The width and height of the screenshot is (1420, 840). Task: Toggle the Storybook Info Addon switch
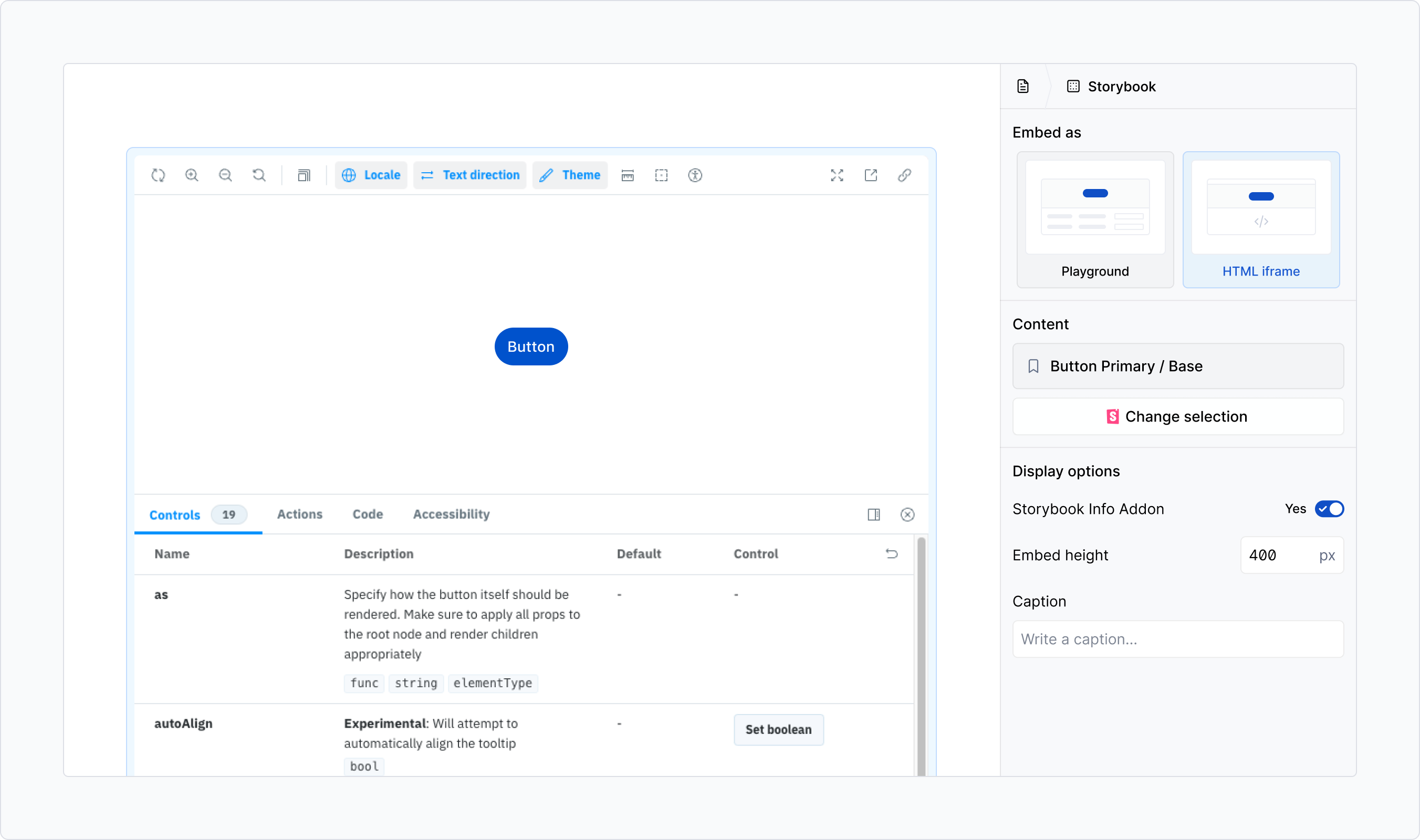point(1329,509)
